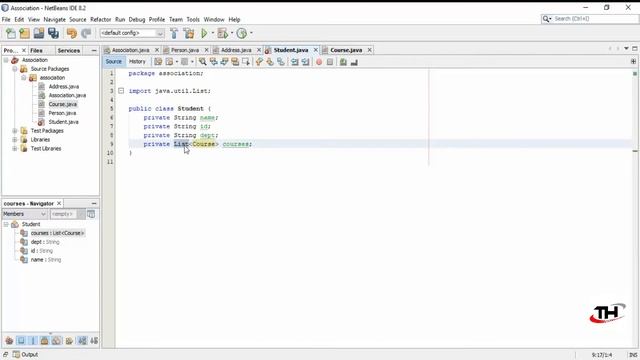Click the History view button

point(137,62)
